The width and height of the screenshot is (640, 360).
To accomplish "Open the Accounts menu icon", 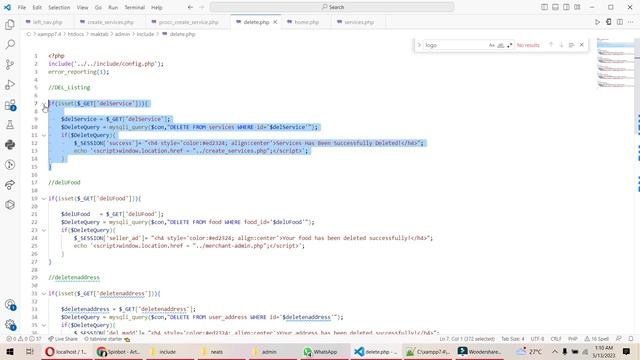I will pyautogui.click(x=10, y=304).
